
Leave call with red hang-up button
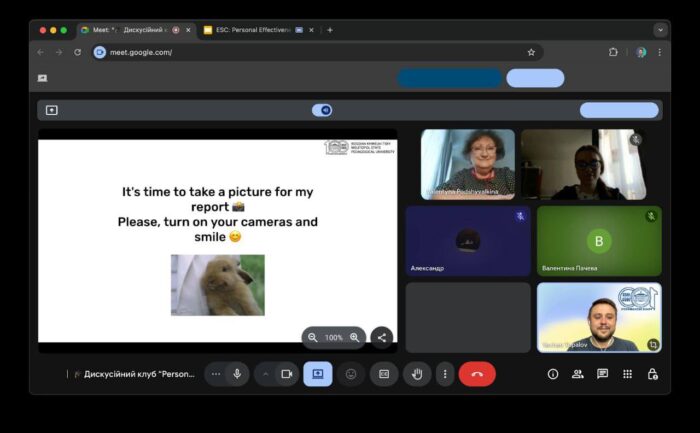pyautogui.click(x=477, y=374)
